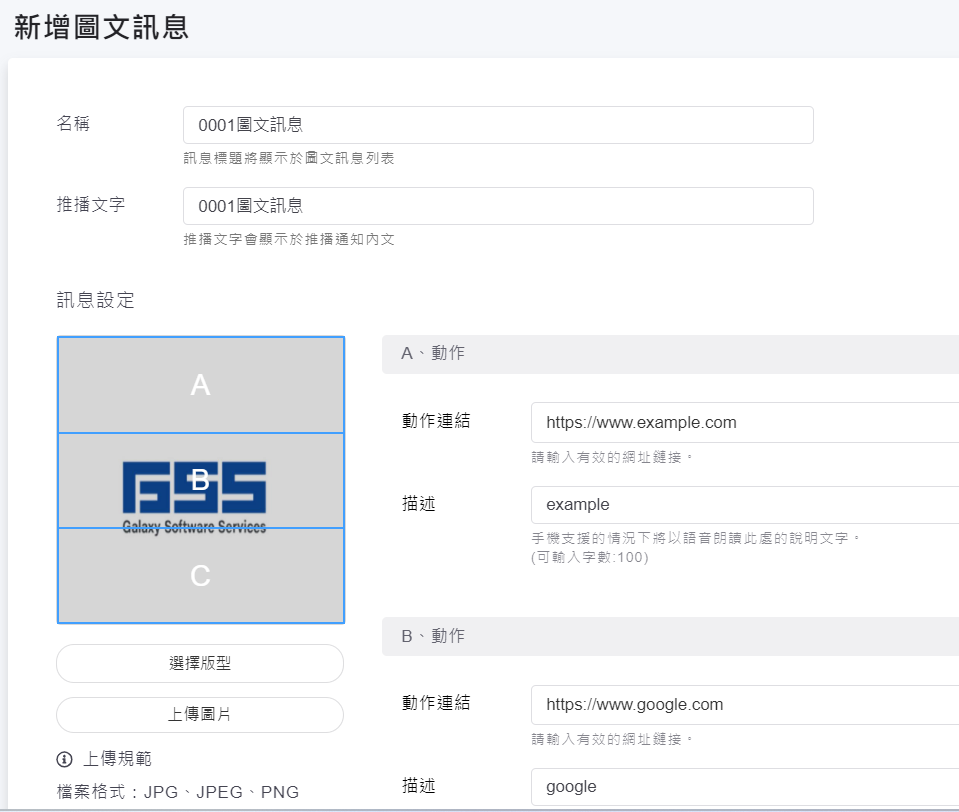Click the 上傳規範 text label

(117, 759)
